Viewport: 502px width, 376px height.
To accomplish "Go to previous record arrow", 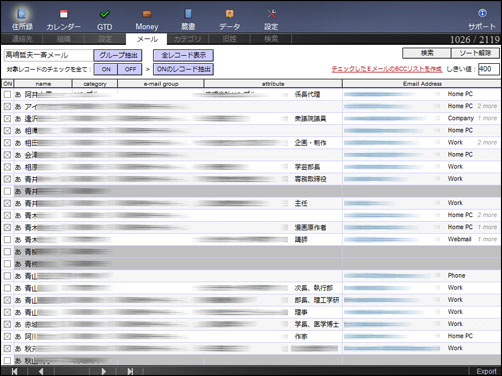I will pos(41,371).
